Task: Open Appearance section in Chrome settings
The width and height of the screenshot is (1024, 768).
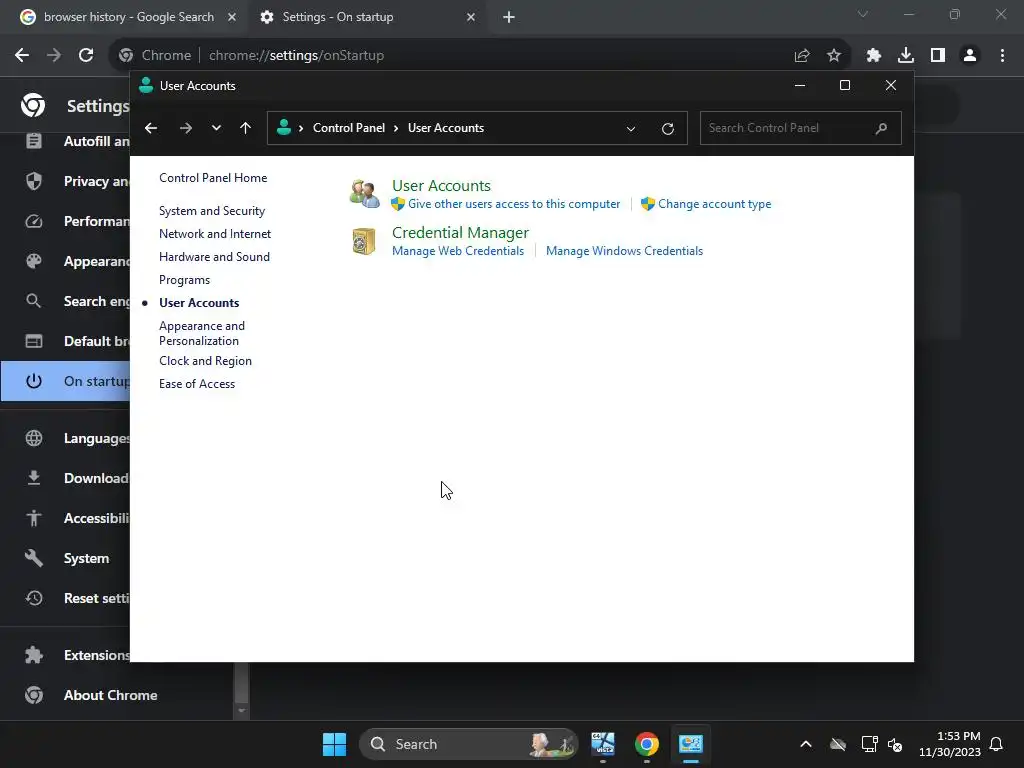Action: (x=65, y=261)
